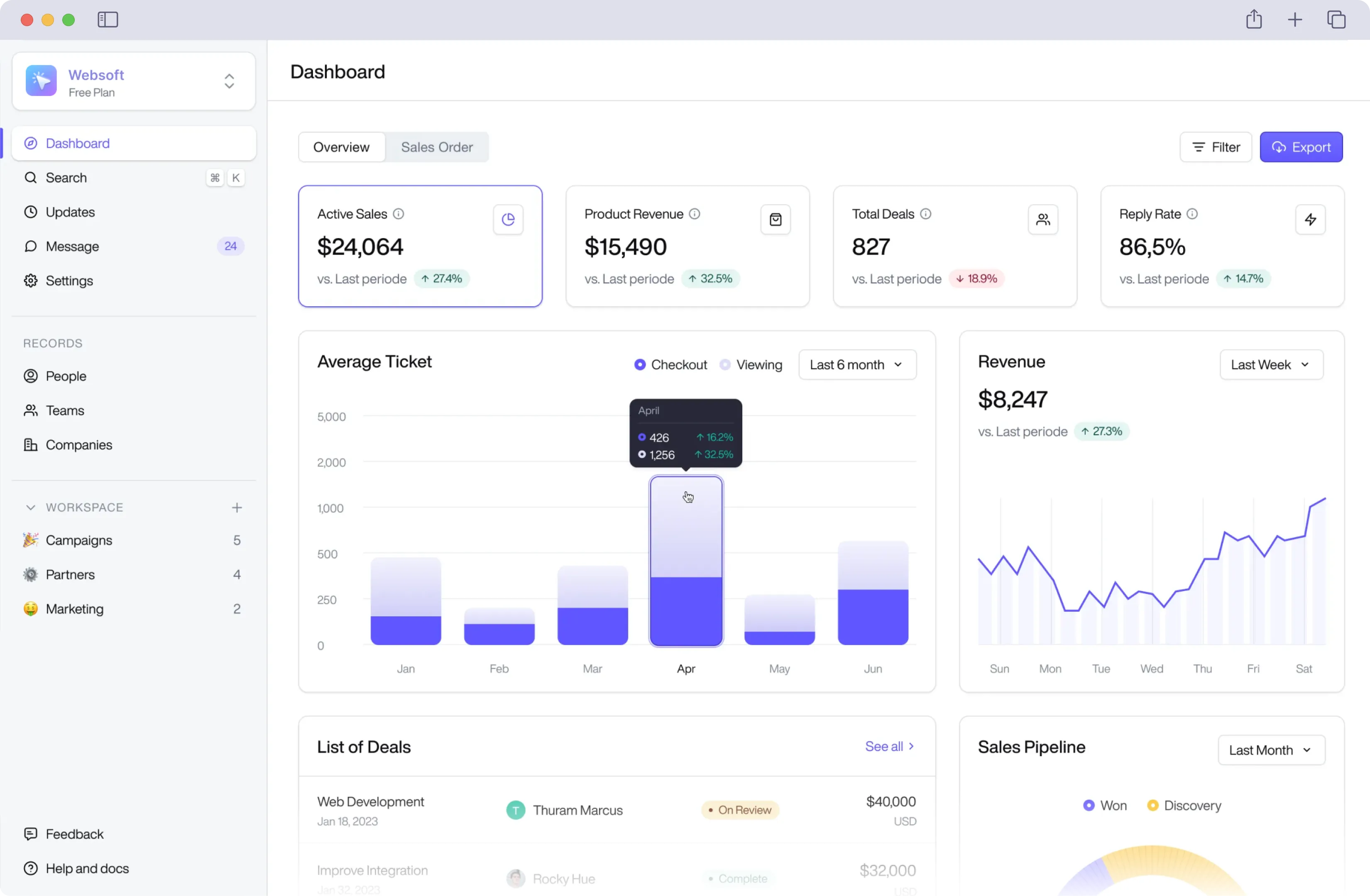Click the Campaigns party popper emoji icon
The height and width of the screenshot is (896, 1370).
click(30, 540)
